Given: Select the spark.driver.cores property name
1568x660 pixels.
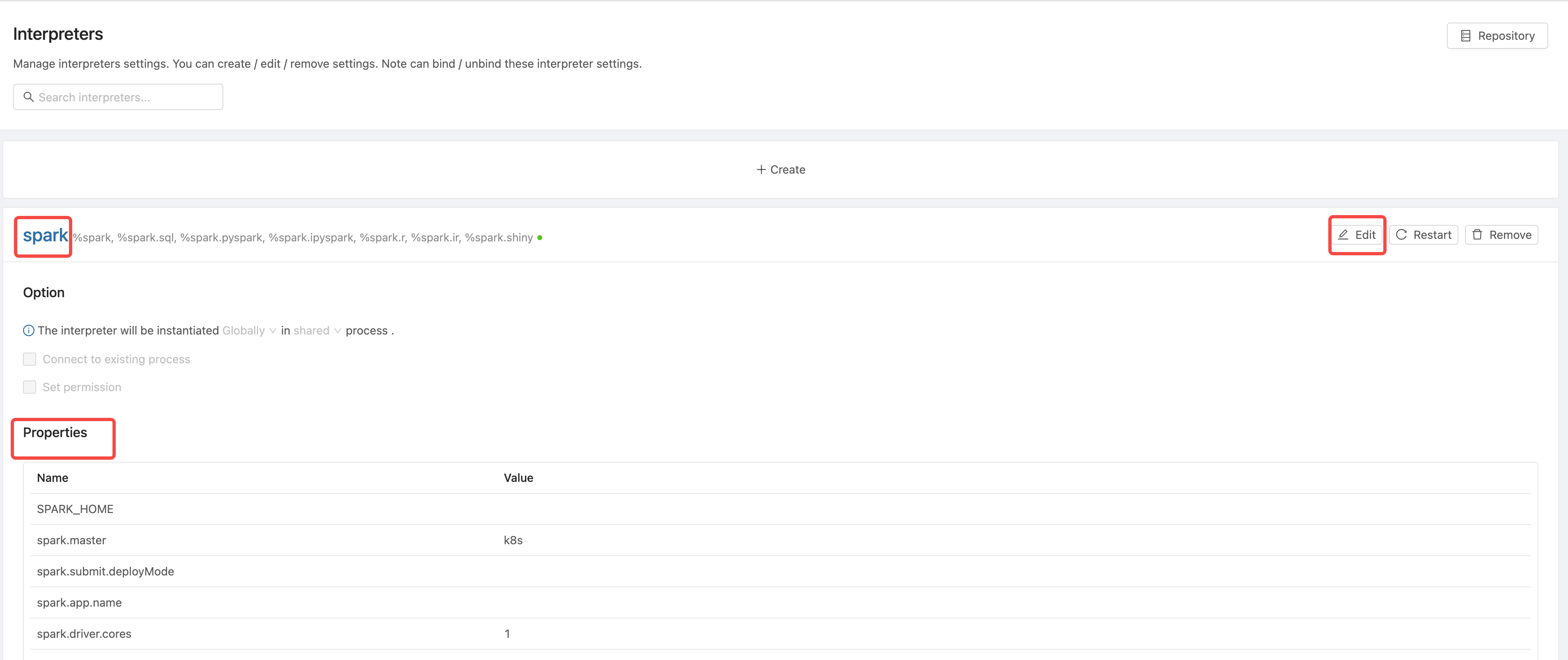Looking at the screenshot, I should tap(84, 634).
